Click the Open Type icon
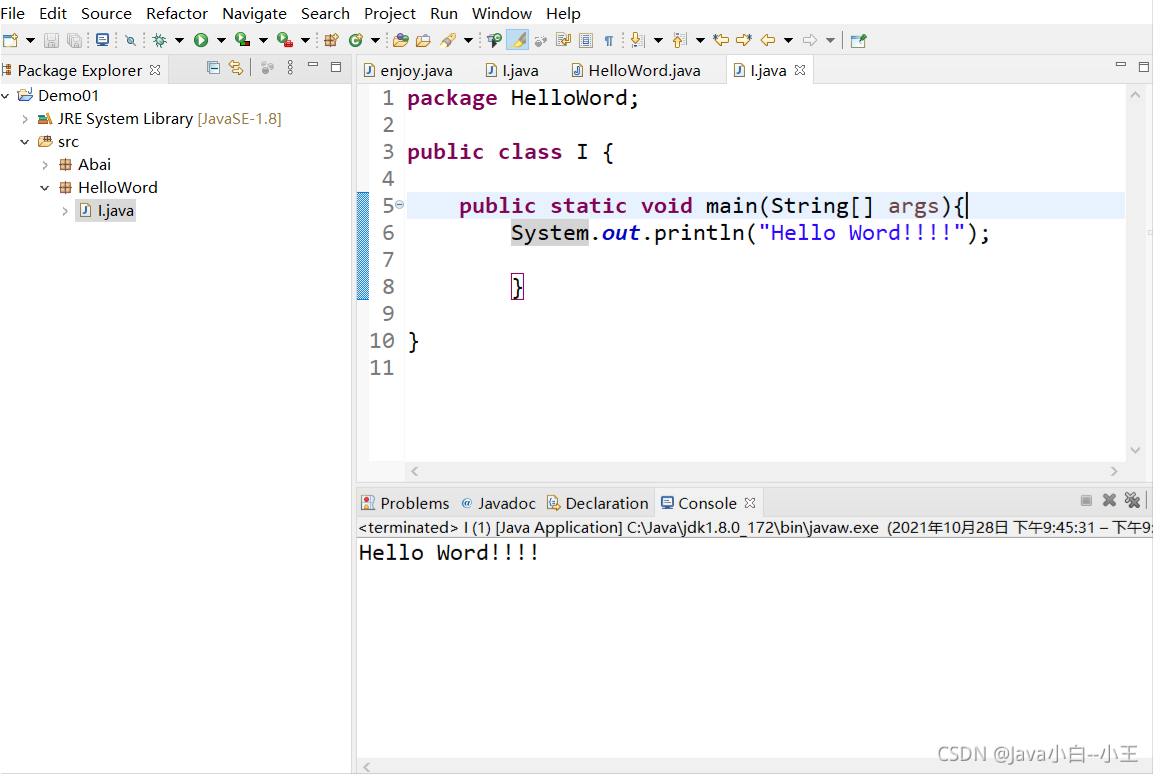 [401, 40]
